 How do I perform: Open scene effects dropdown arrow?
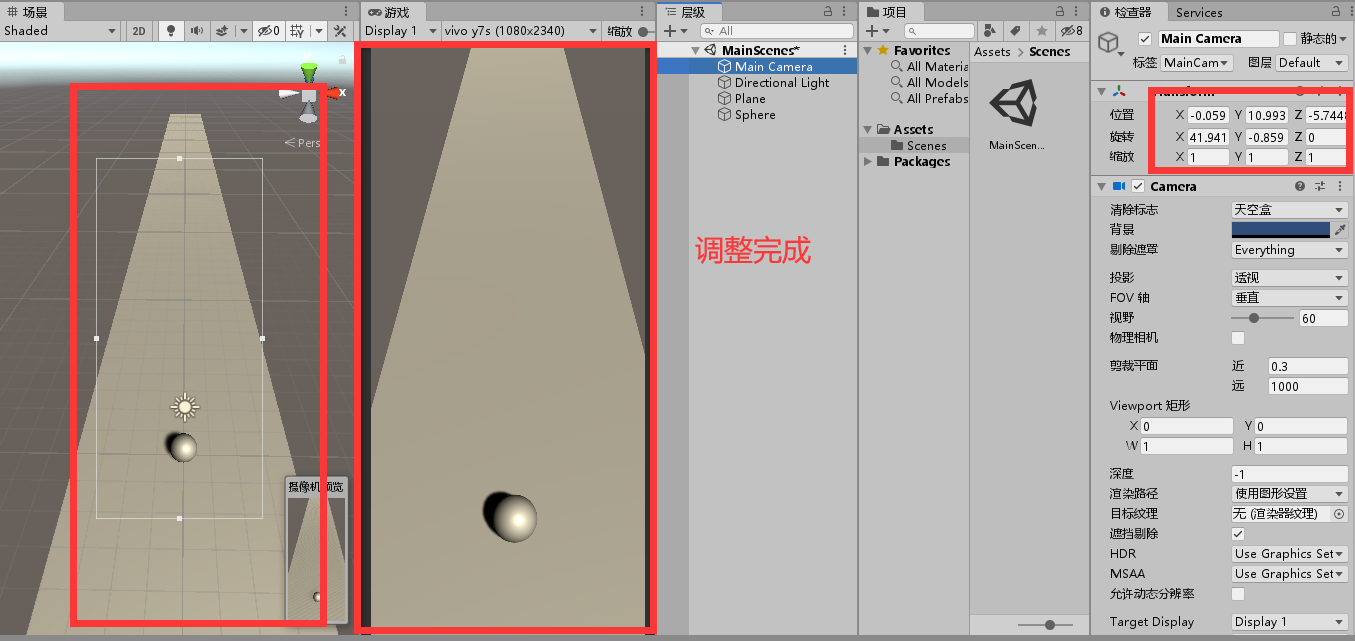point(243,31)
